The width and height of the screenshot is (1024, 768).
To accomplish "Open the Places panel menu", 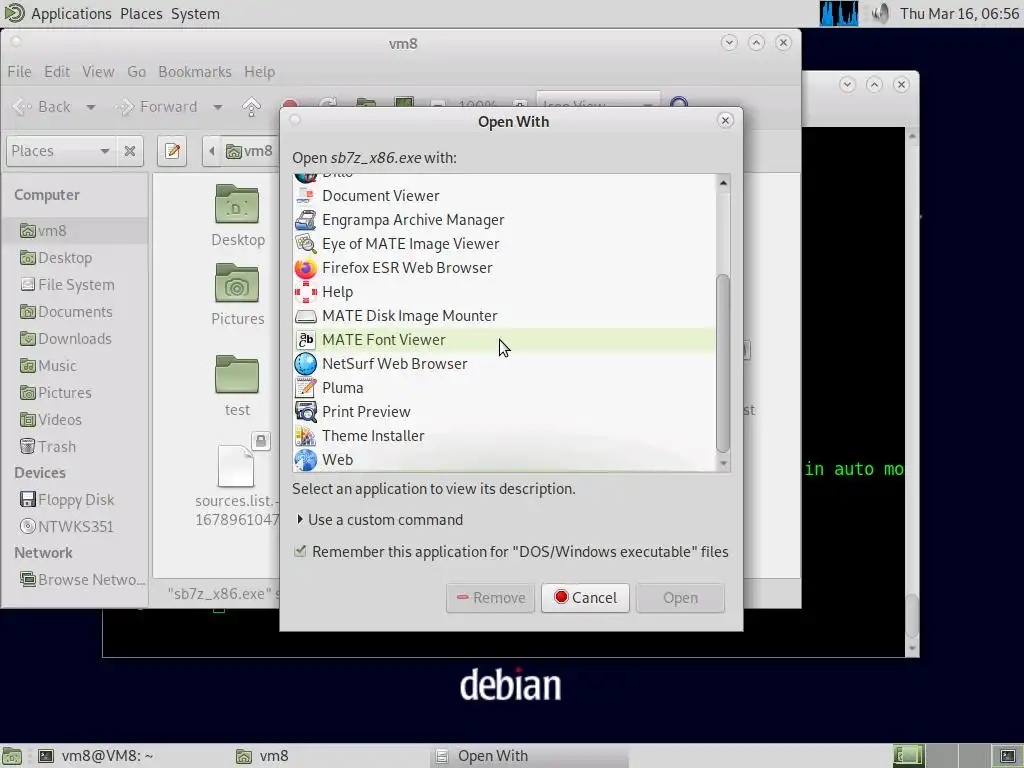I will pos(141,14).
